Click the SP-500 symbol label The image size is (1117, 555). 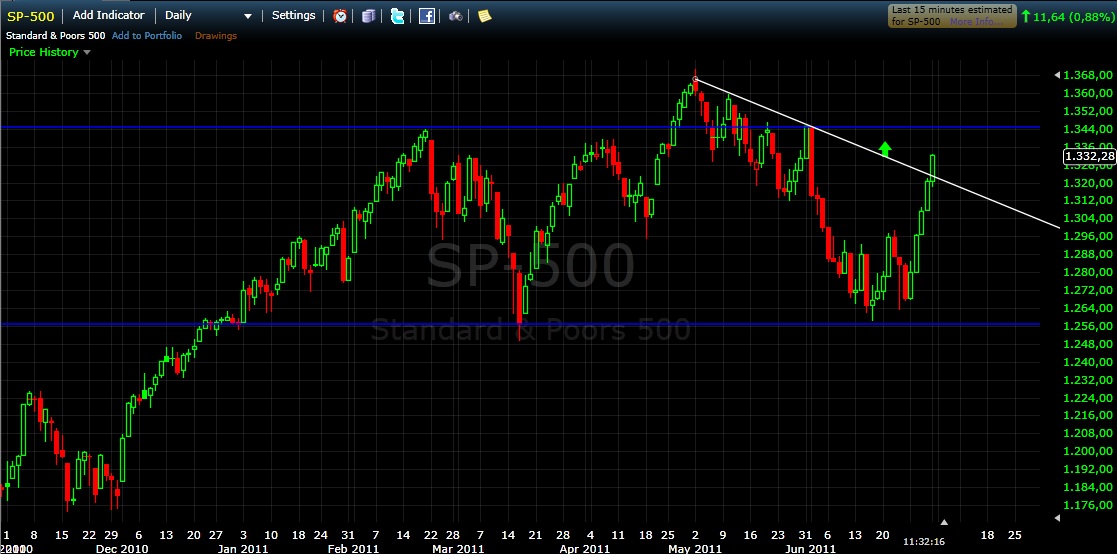click(x=31, y=16)
